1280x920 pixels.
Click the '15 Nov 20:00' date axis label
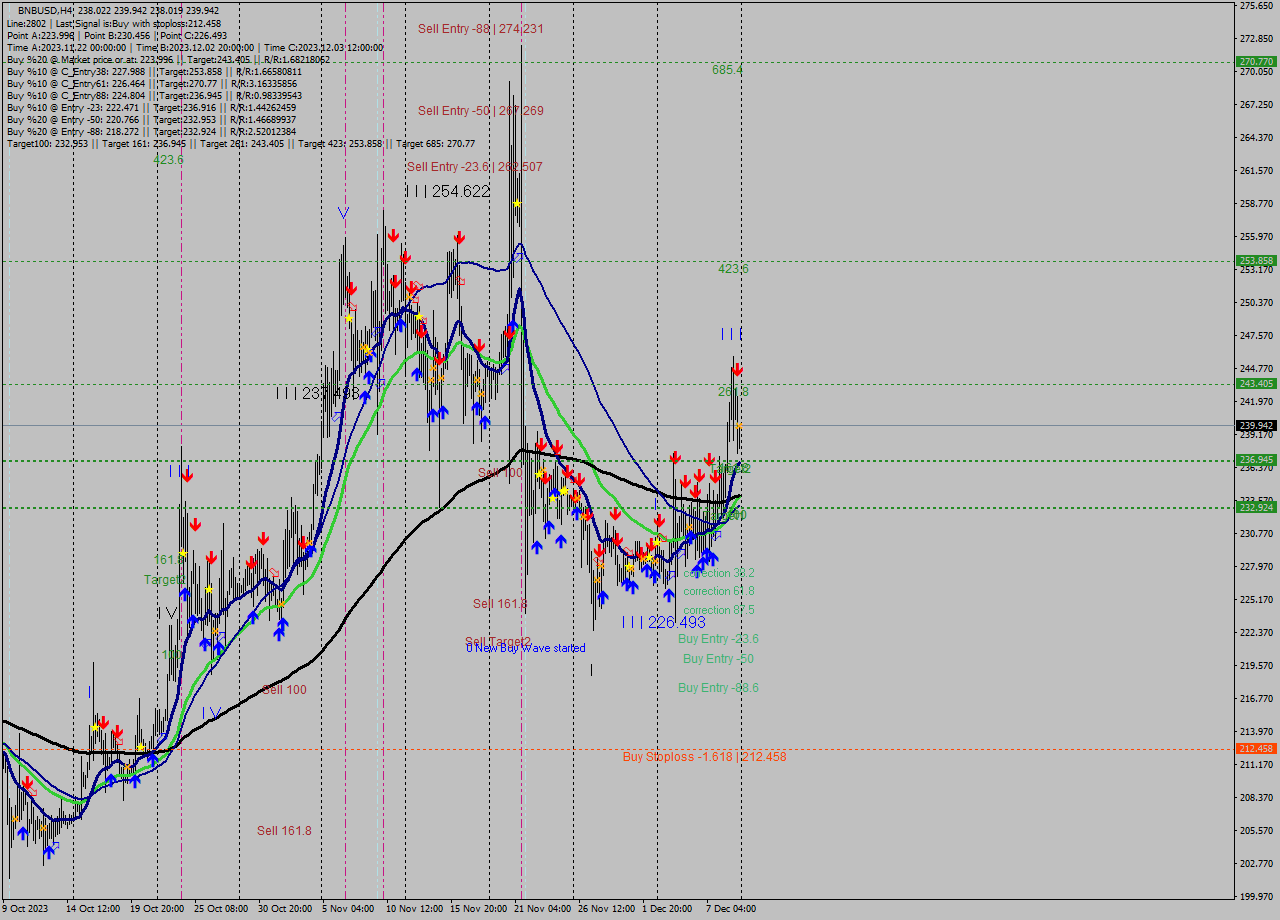(x=478, y=909)
